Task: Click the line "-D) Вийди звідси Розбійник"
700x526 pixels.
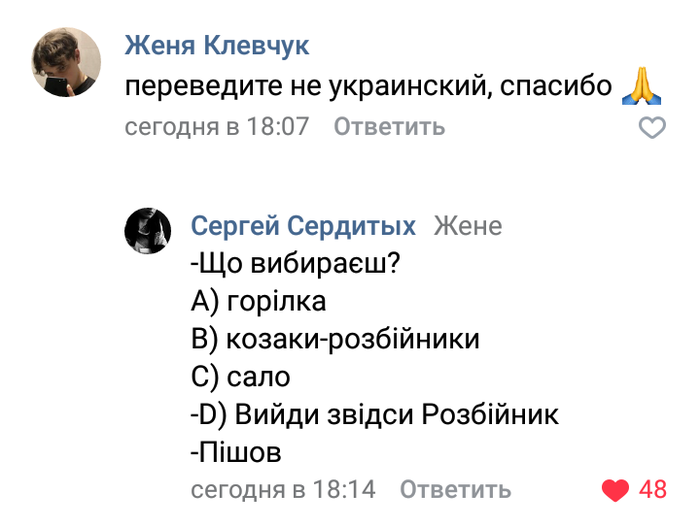Action: pyautogui.click(x=373, y=415)
